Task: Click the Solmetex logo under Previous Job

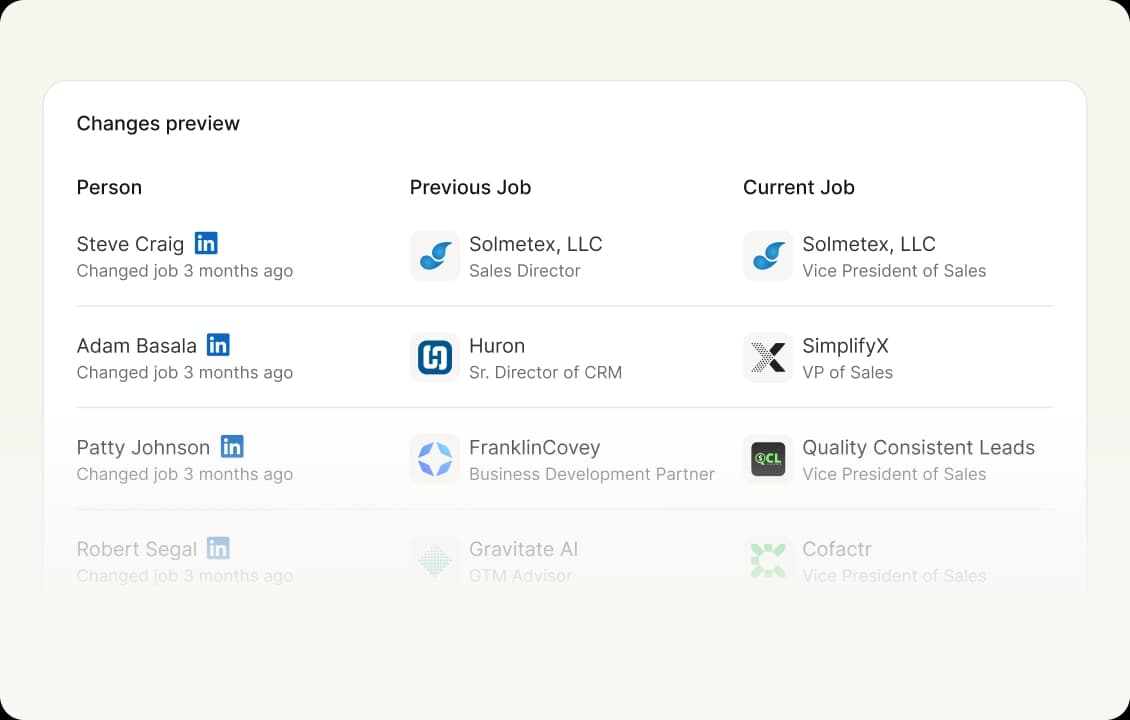Action: coord(435,256)
